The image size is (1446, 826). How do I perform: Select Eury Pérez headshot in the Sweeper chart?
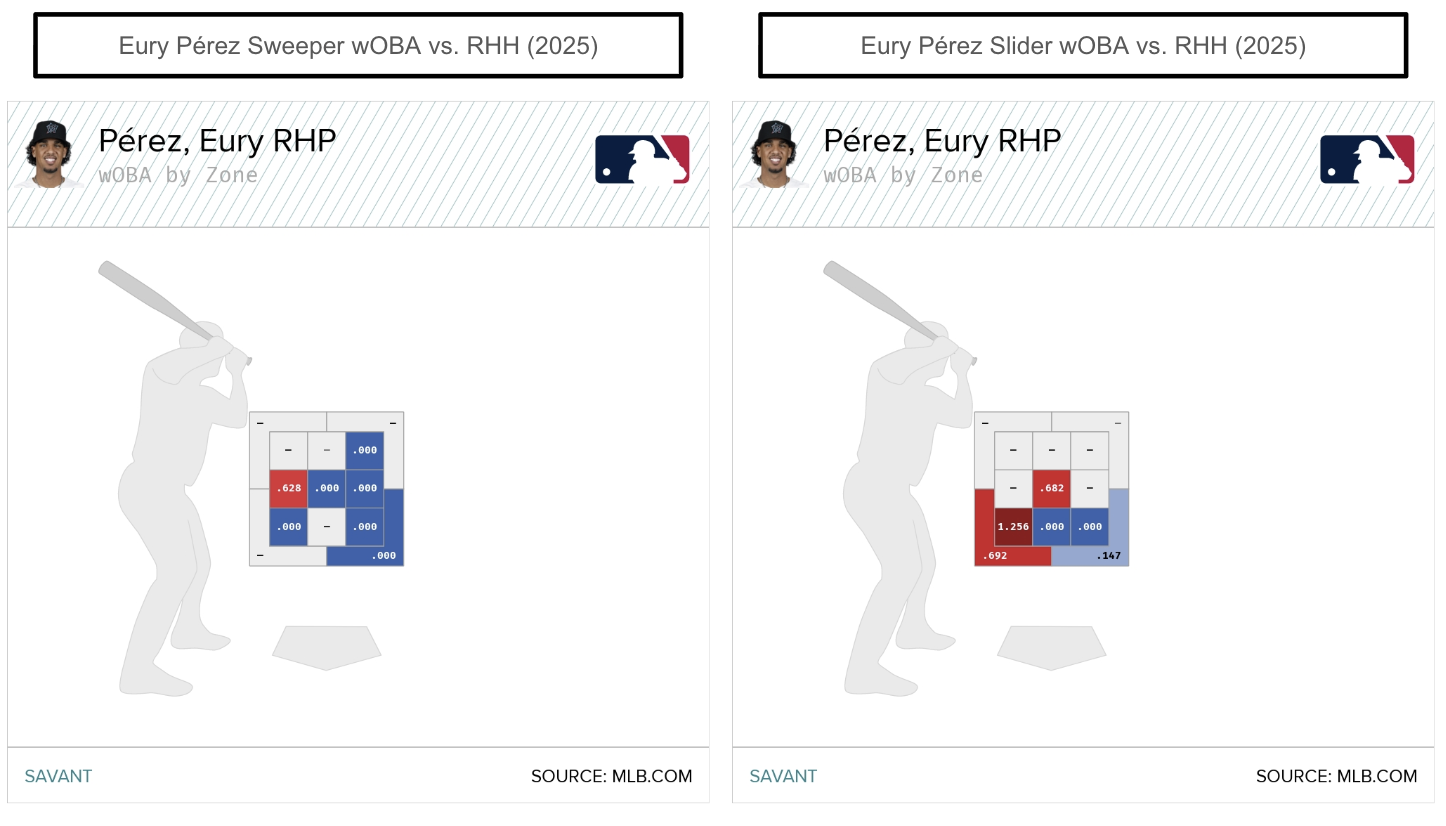(x=47, y=154)
